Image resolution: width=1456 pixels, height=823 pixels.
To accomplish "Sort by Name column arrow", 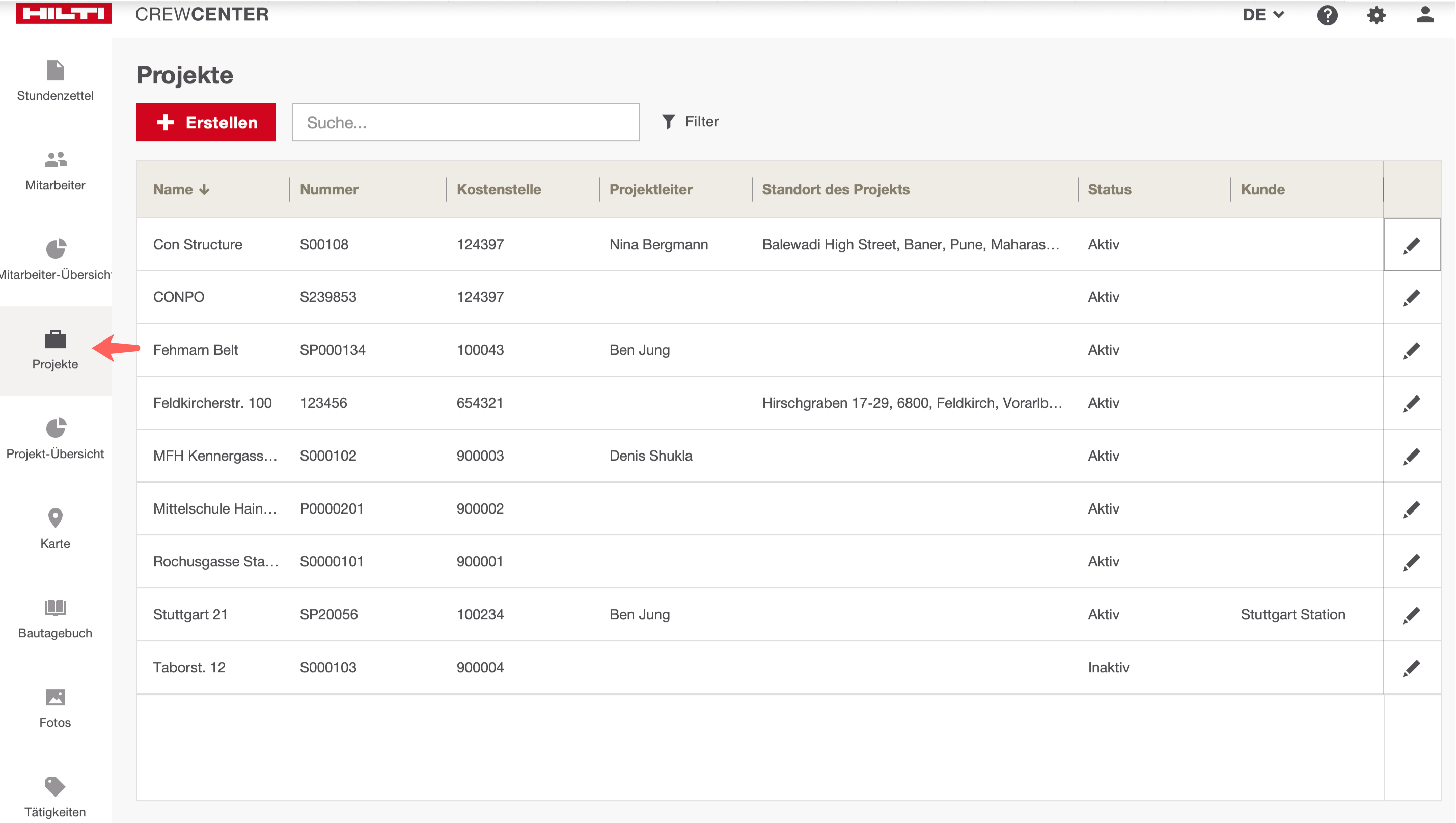I will tap(204, 189).
